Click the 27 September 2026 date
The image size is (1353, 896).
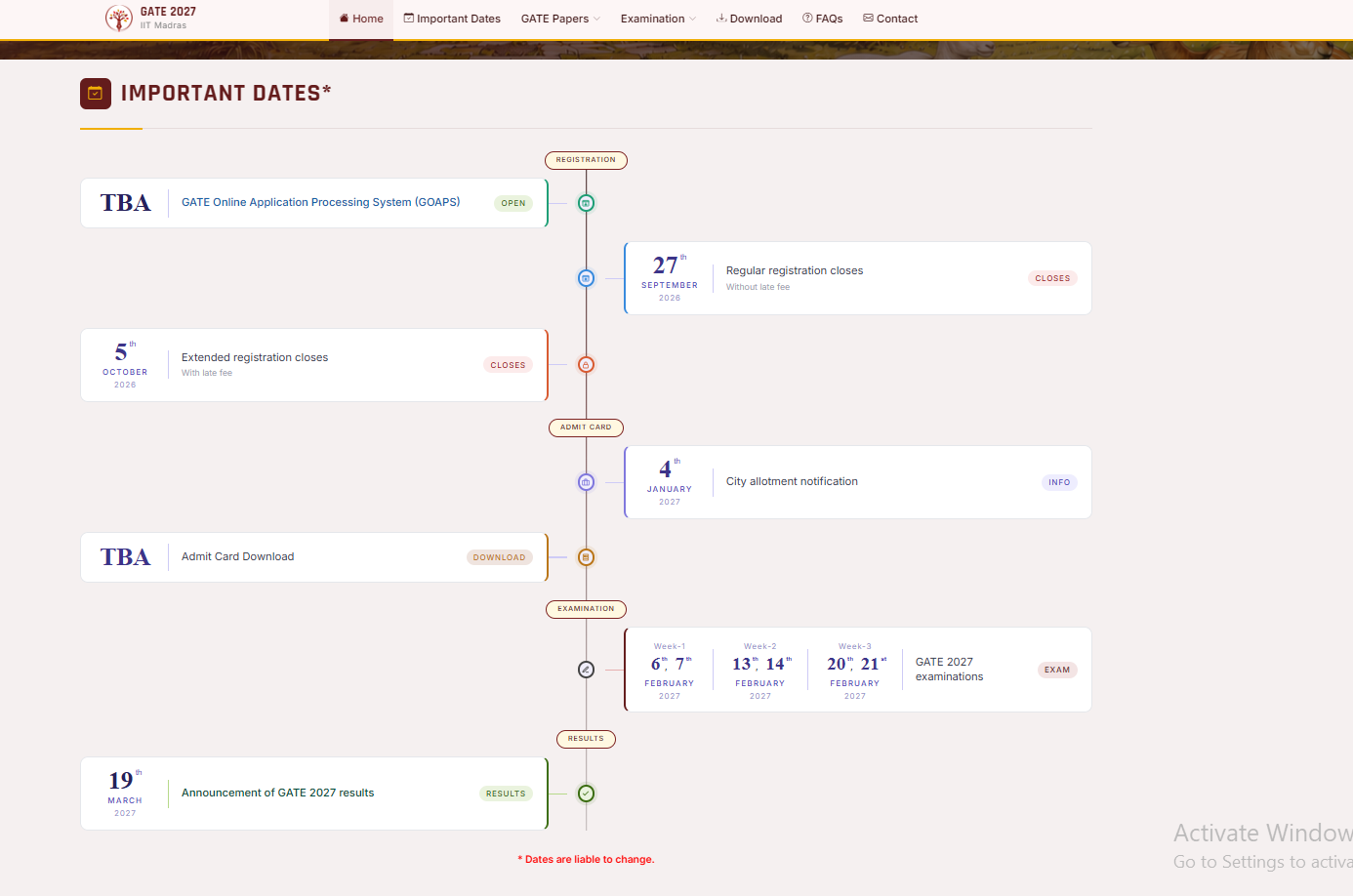click(670, 278)
